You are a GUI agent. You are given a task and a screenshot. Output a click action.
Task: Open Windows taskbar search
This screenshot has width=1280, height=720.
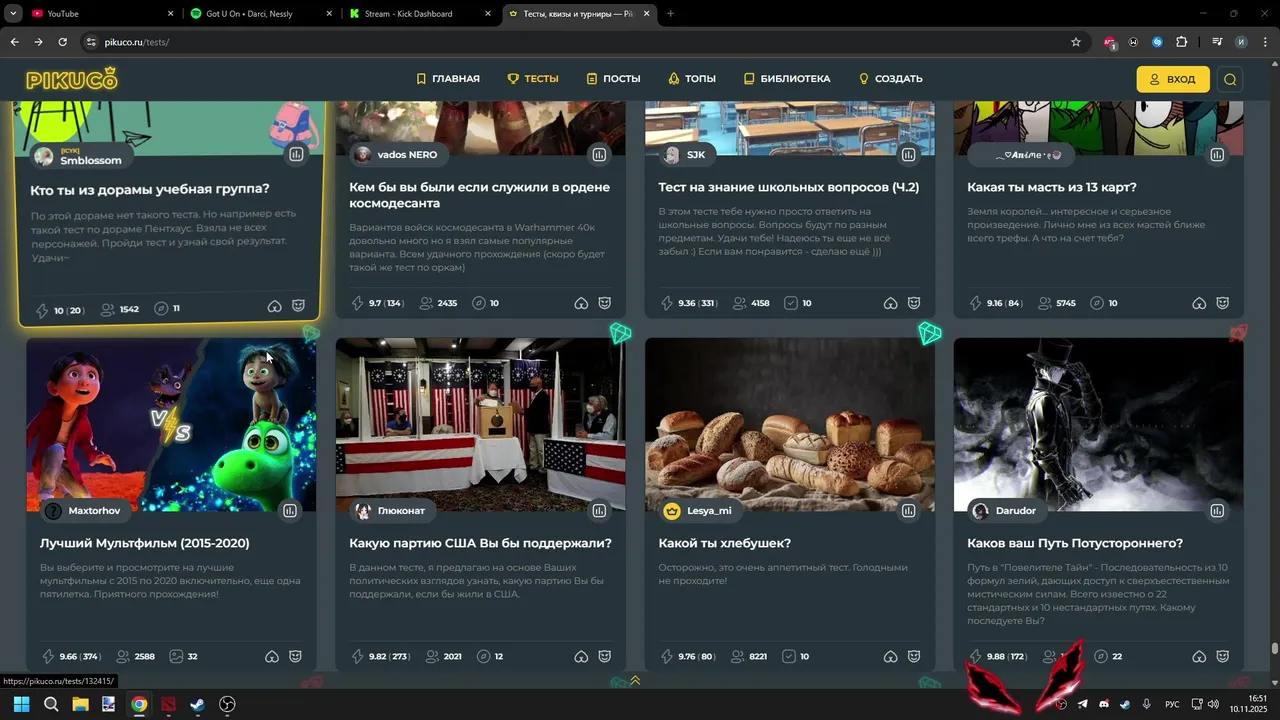tap(51, 704)
